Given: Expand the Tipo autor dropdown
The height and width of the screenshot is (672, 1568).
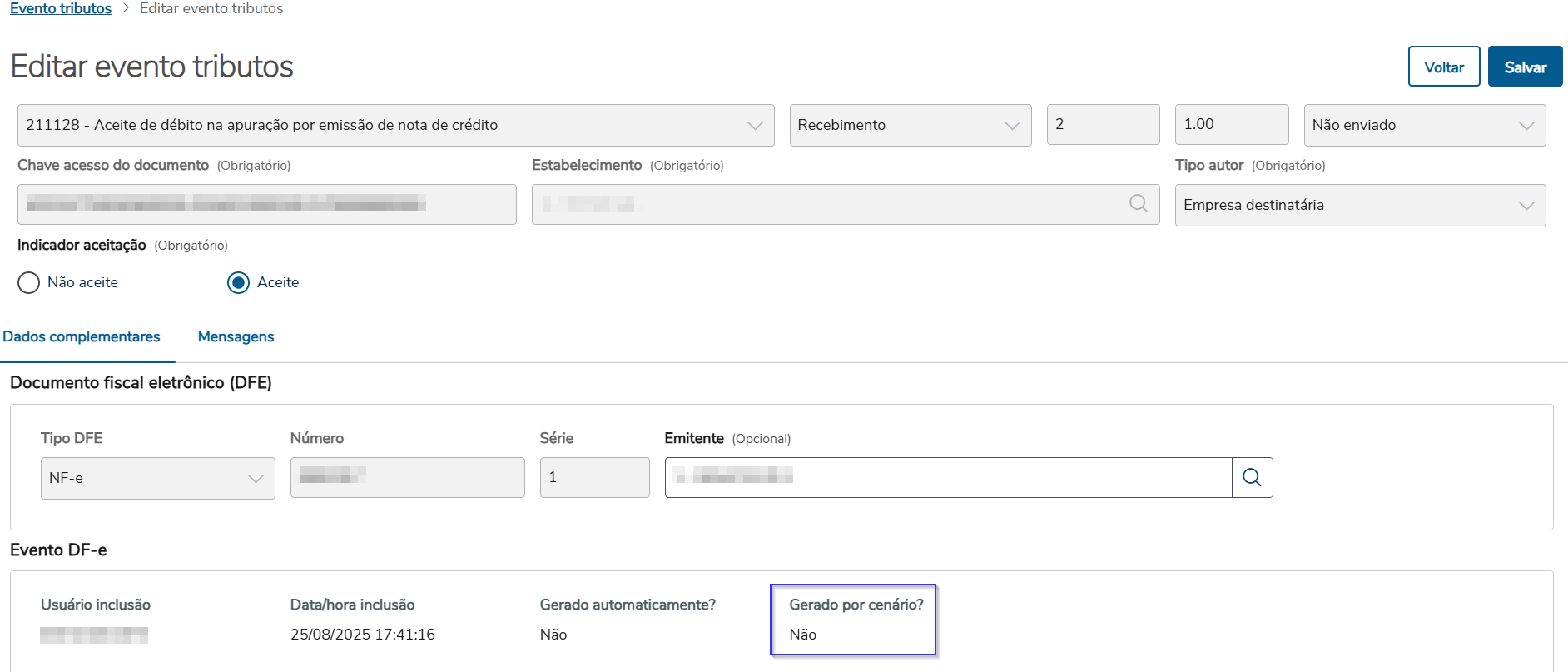Looking at the screenshot, I should click(1360, 205).
